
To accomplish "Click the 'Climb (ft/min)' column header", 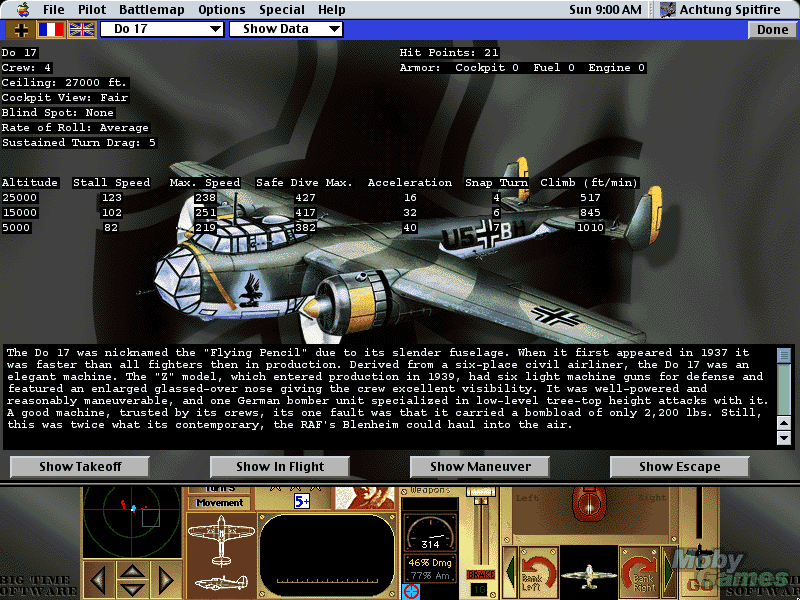I will point(589,183).
